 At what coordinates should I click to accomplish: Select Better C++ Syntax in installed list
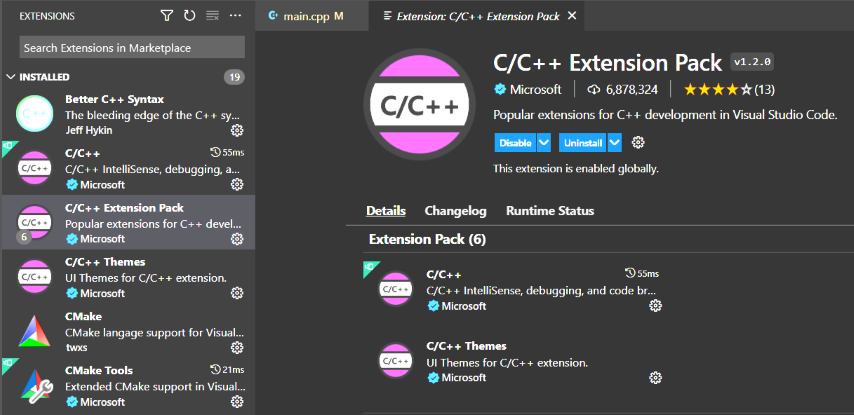(x=129, y=114)
